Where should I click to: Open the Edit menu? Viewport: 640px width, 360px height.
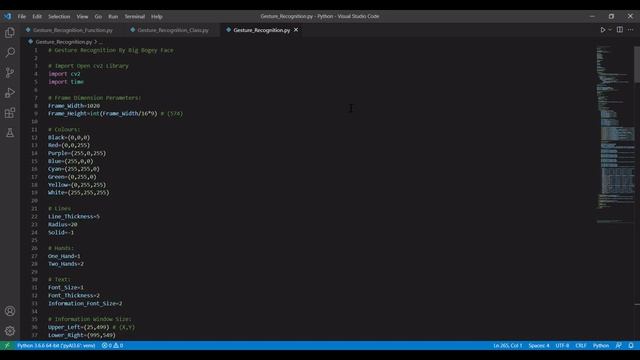tap(37, 16)
